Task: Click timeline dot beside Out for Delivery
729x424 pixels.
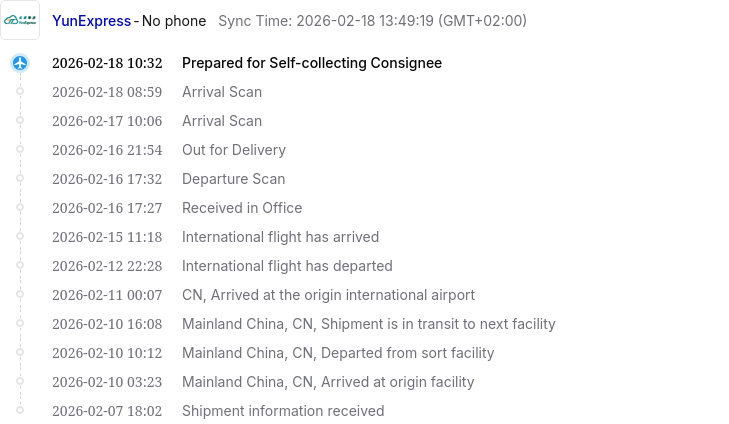Action: (20, 150)
